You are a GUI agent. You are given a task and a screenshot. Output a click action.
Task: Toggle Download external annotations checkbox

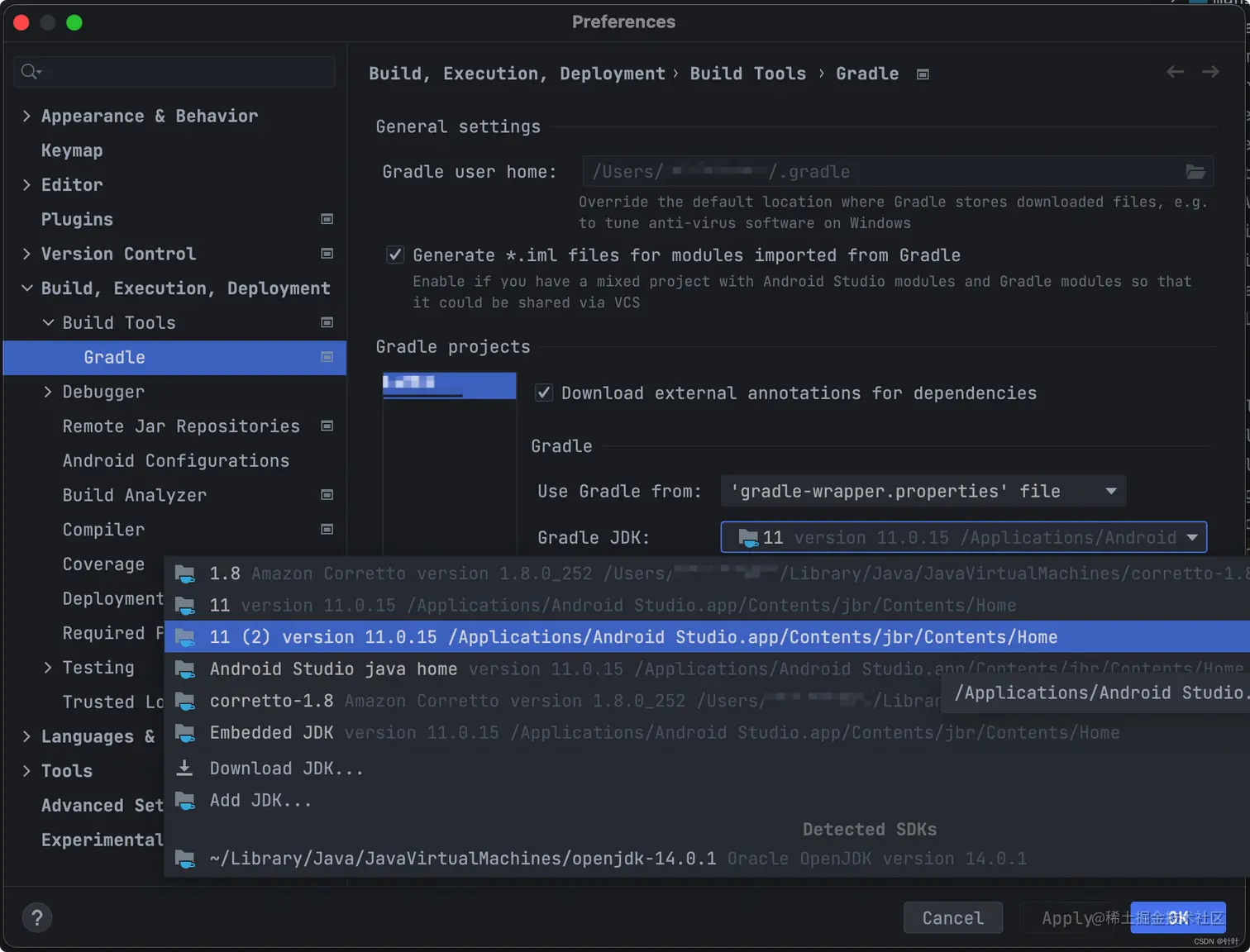point(544,393)
